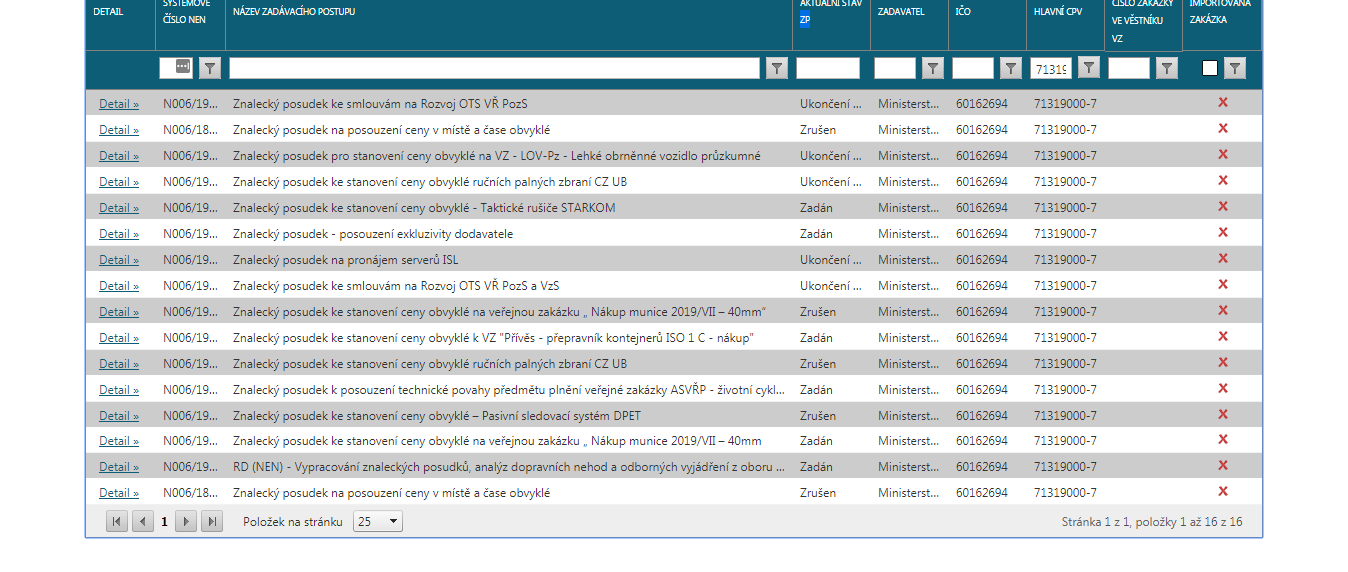Open Detail link for pronájem serverů ISL row
Image resolution: width=1348 pixels, height=572 pixels.
pos(119,260)
